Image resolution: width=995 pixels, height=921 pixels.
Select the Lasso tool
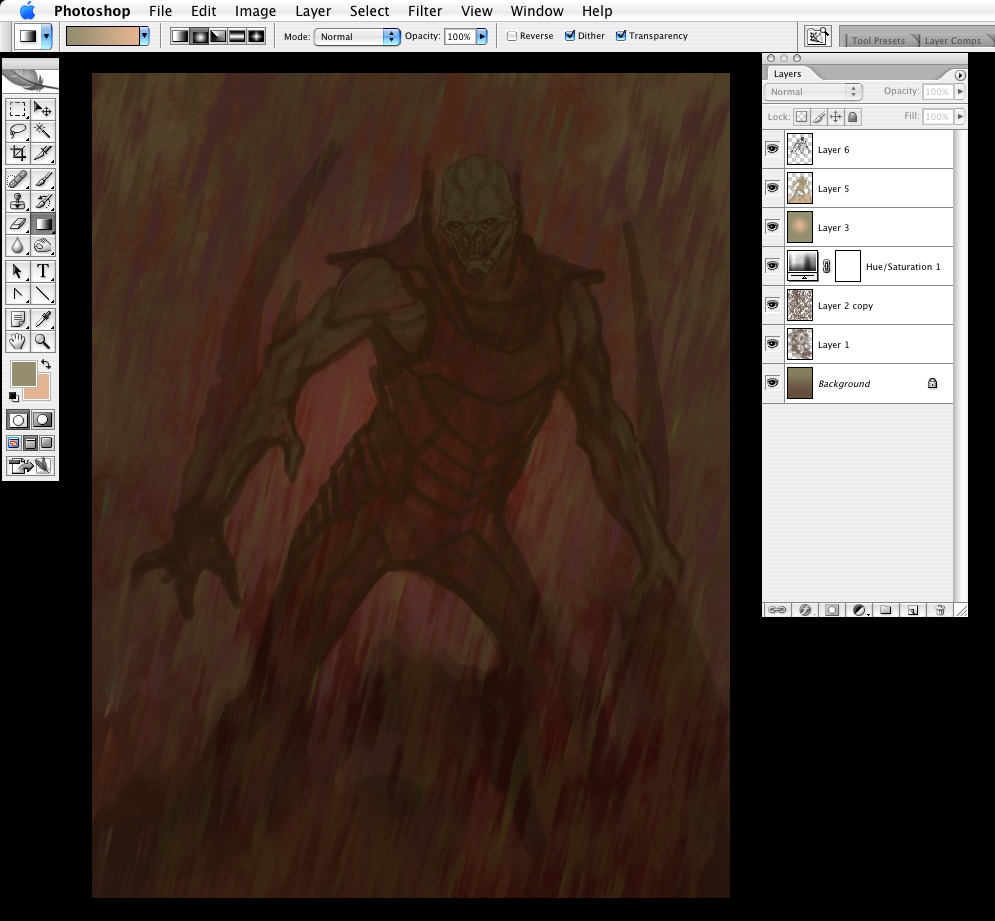[18, 131]
